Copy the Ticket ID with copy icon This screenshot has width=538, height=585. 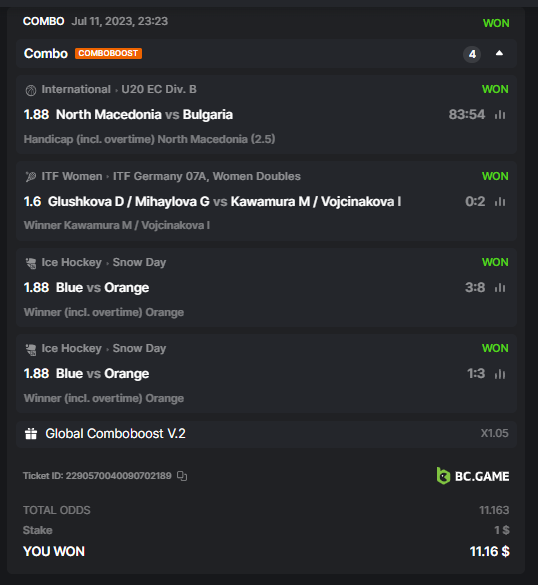coord(182,476)
